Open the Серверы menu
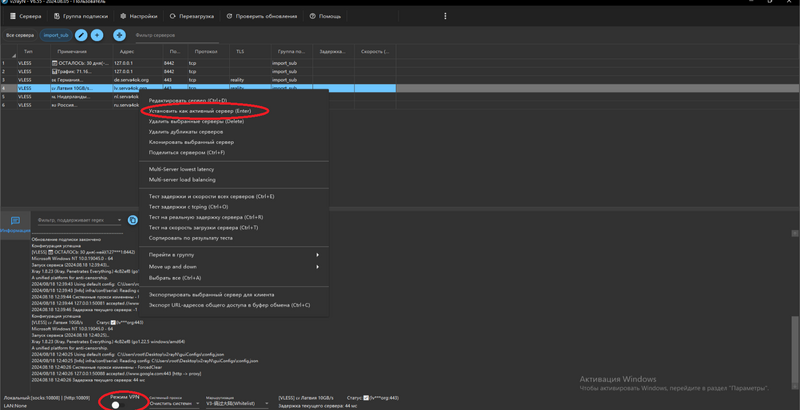This screenshot has height=410, width=800. (x=26, y=16)
